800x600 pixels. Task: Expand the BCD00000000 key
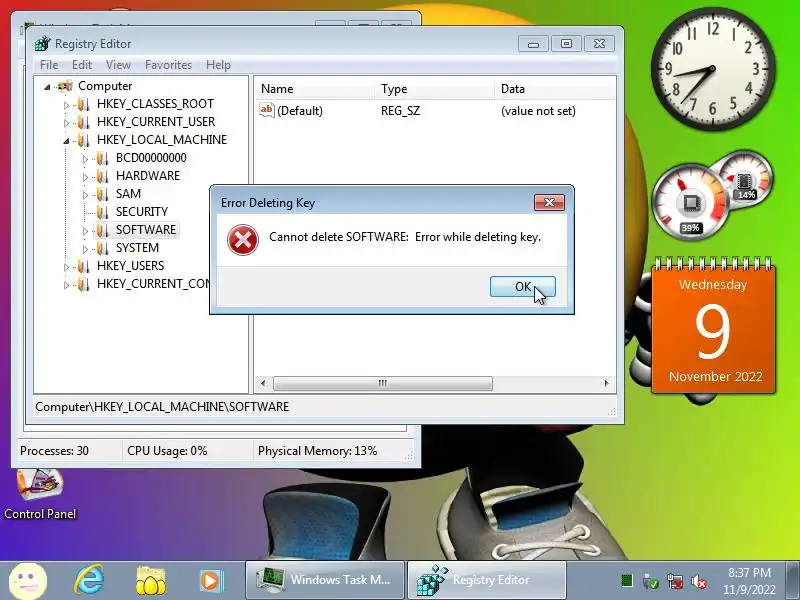[x=85, y=159]
